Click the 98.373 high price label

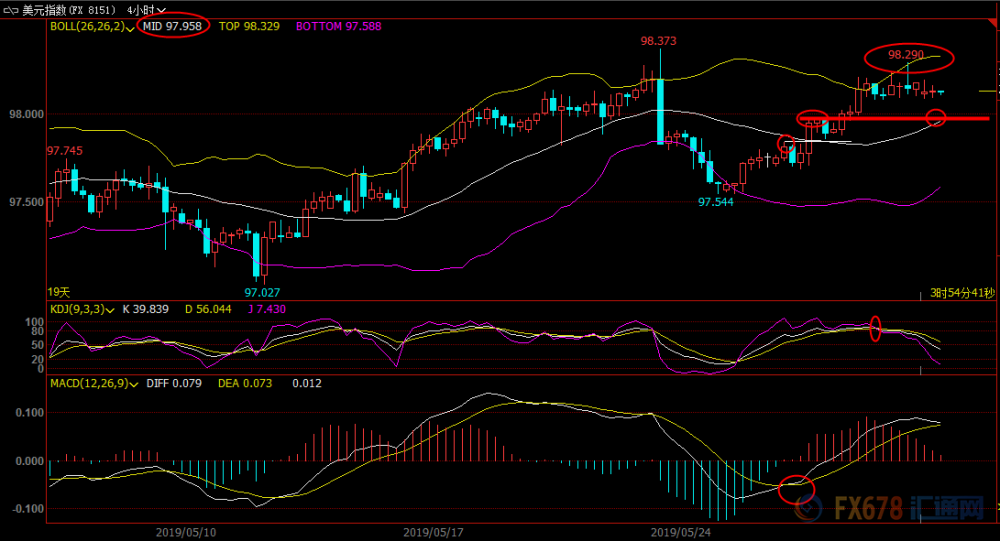(x=658, y=41)
